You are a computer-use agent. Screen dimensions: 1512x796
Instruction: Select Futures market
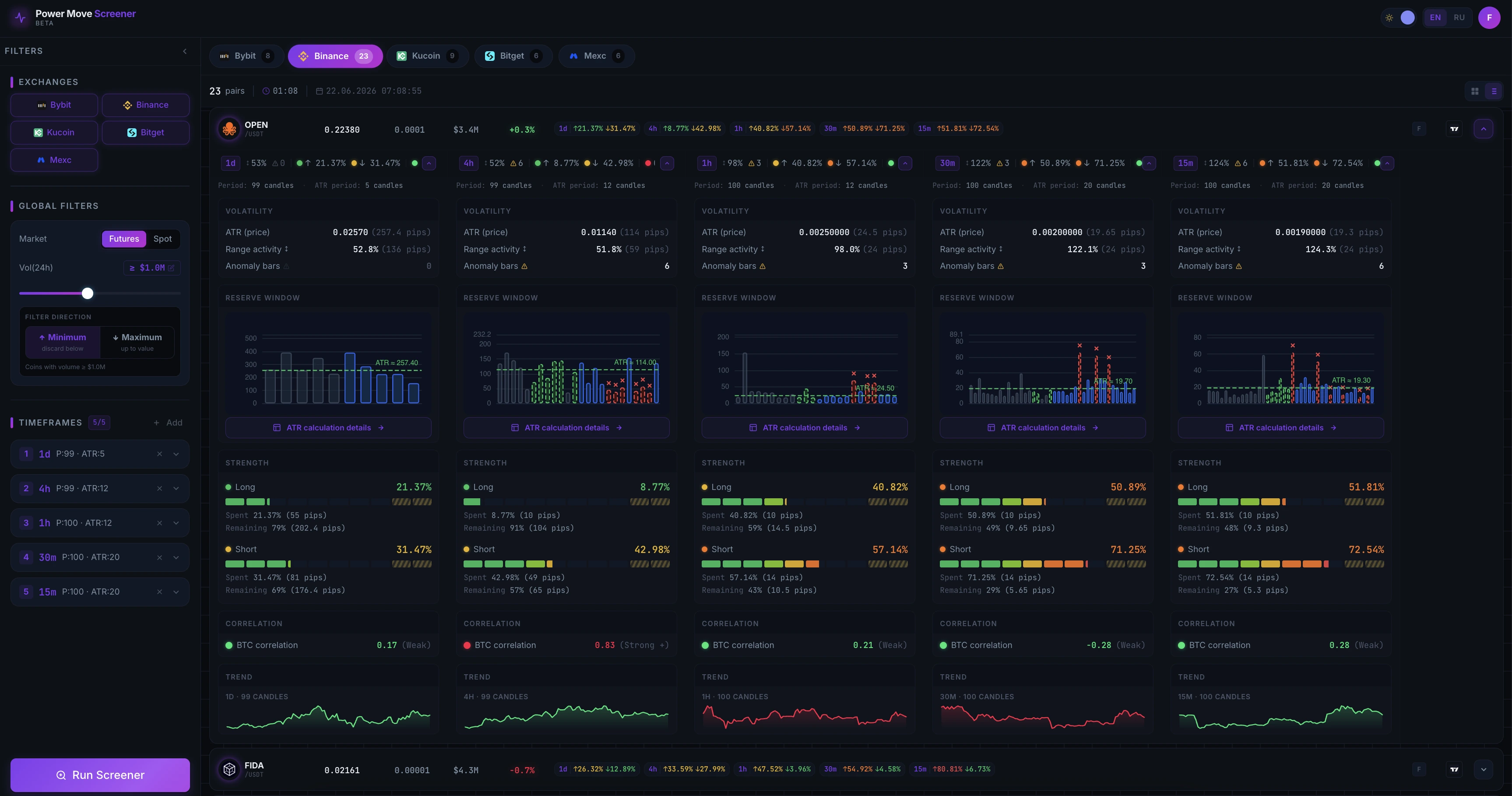point(124,239)
